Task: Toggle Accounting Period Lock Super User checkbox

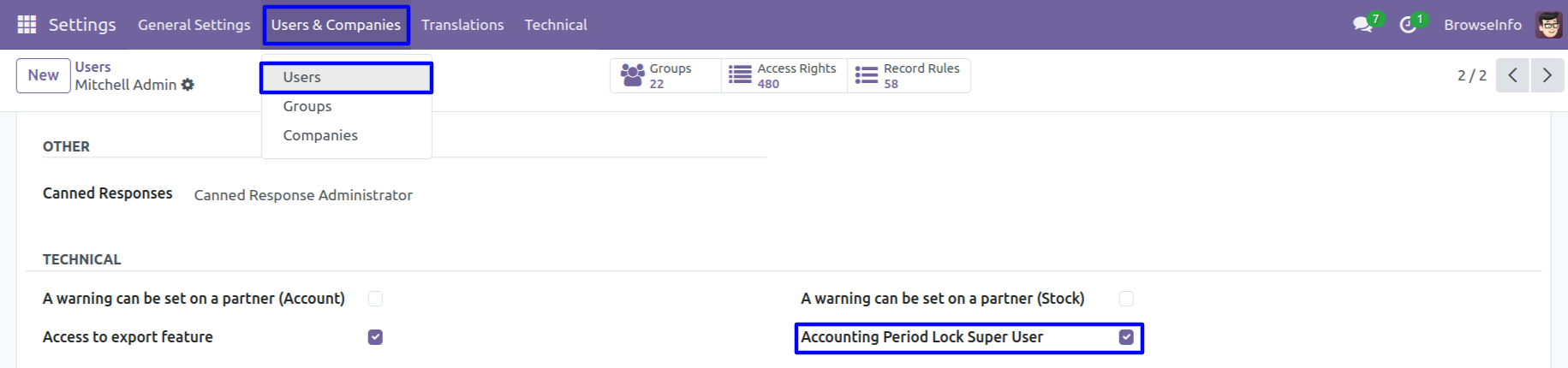Action: tap(1126, 337)
